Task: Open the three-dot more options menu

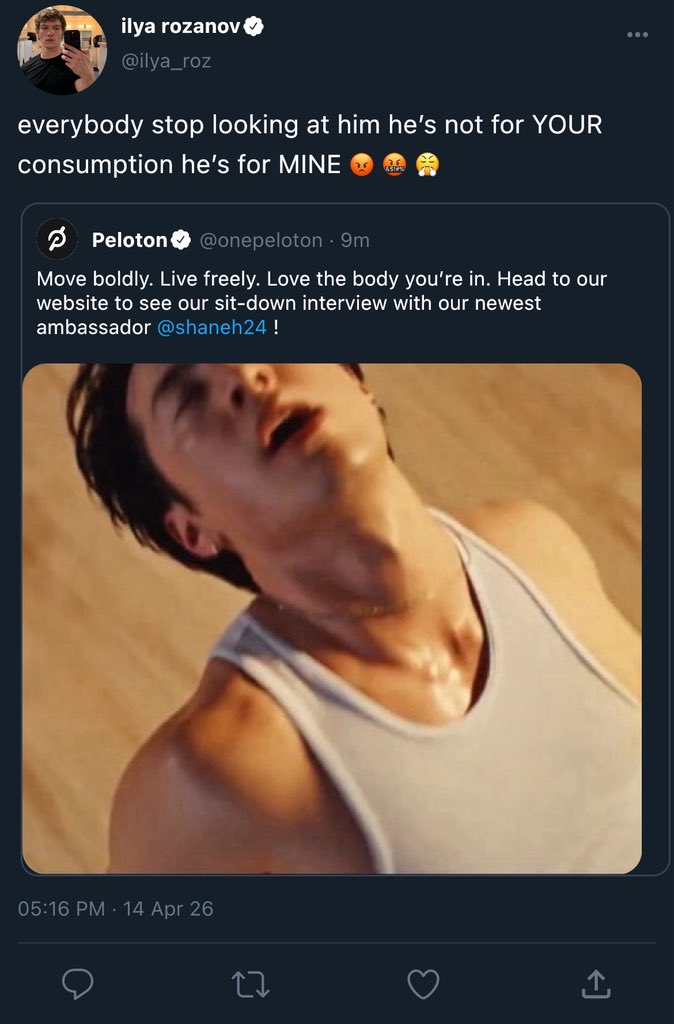Action: pyautogui.click(x=637, y=35)
